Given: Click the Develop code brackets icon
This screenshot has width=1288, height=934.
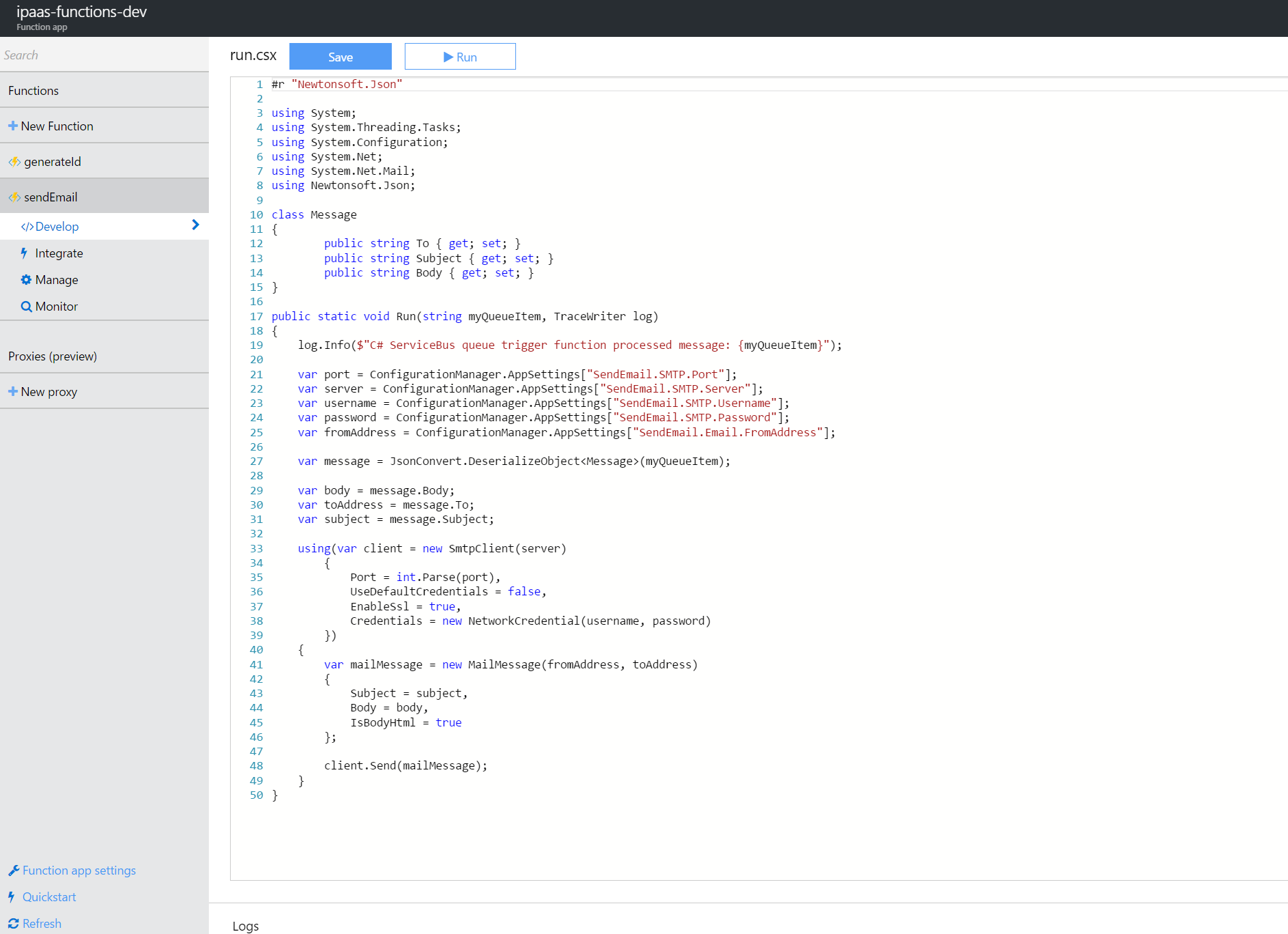Looking at the screenshot, I should click(27, 227).
